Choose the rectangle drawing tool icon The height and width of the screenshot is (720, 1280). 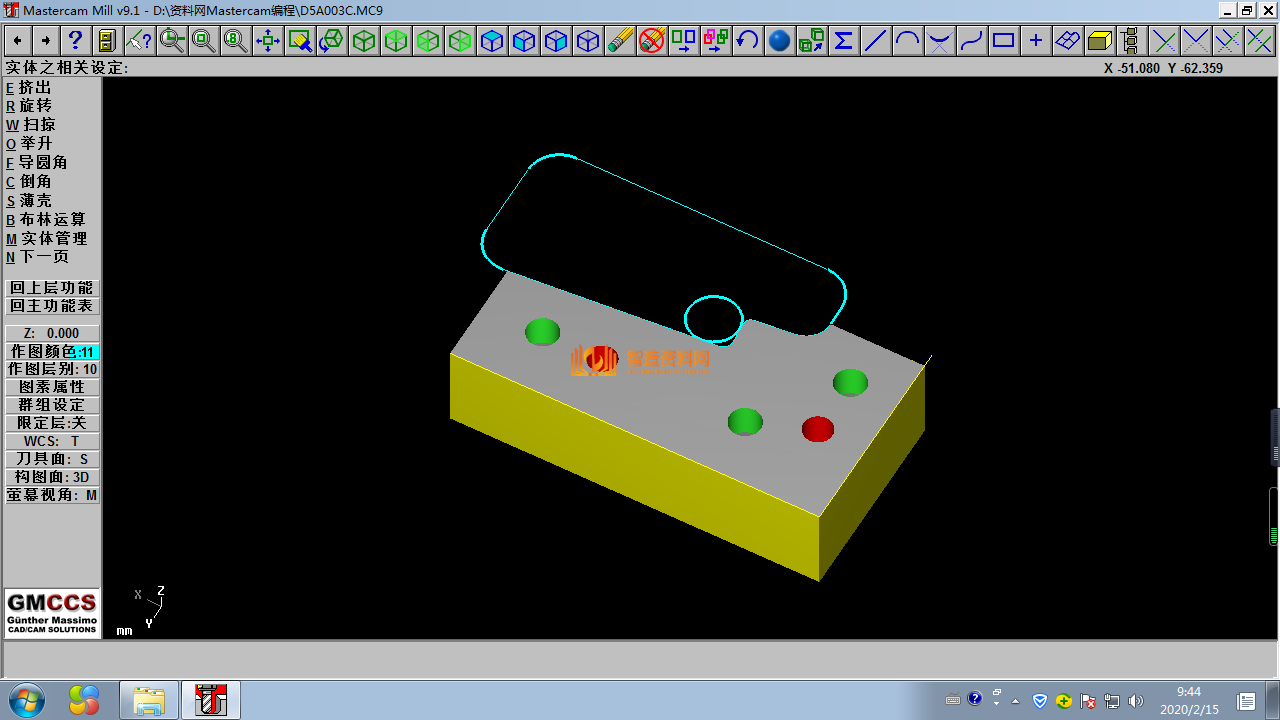1004,41
